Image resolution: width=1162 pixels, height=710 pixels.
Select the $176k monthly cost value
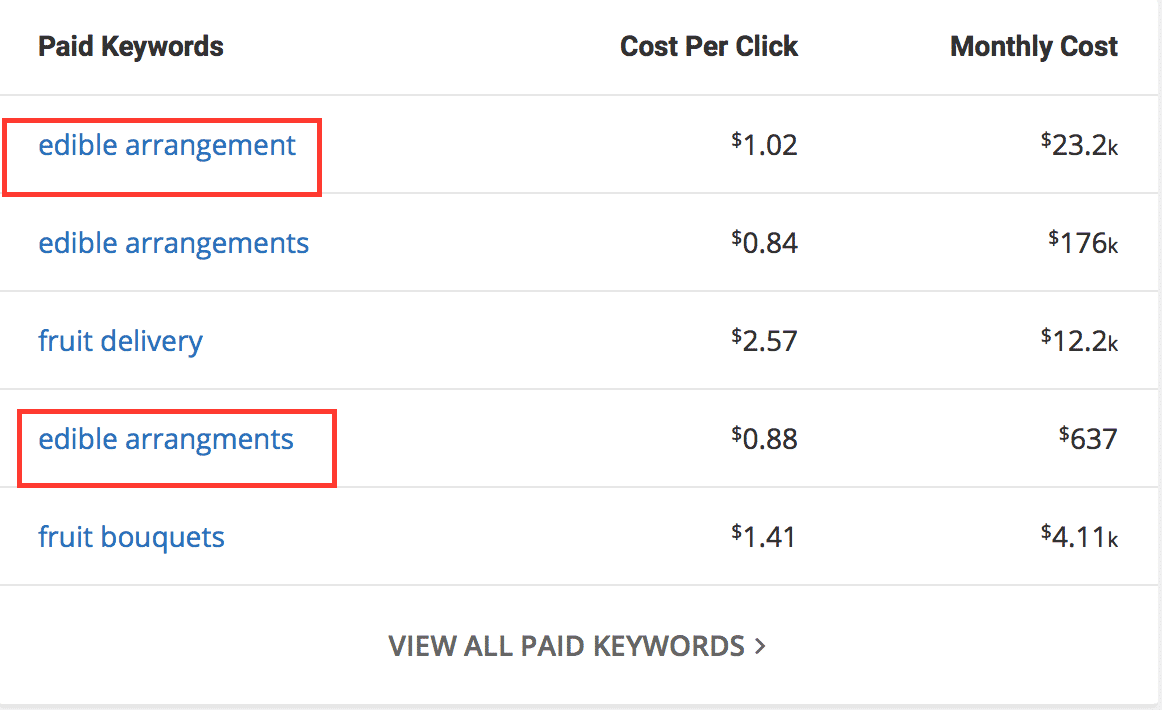[1083, 242]
